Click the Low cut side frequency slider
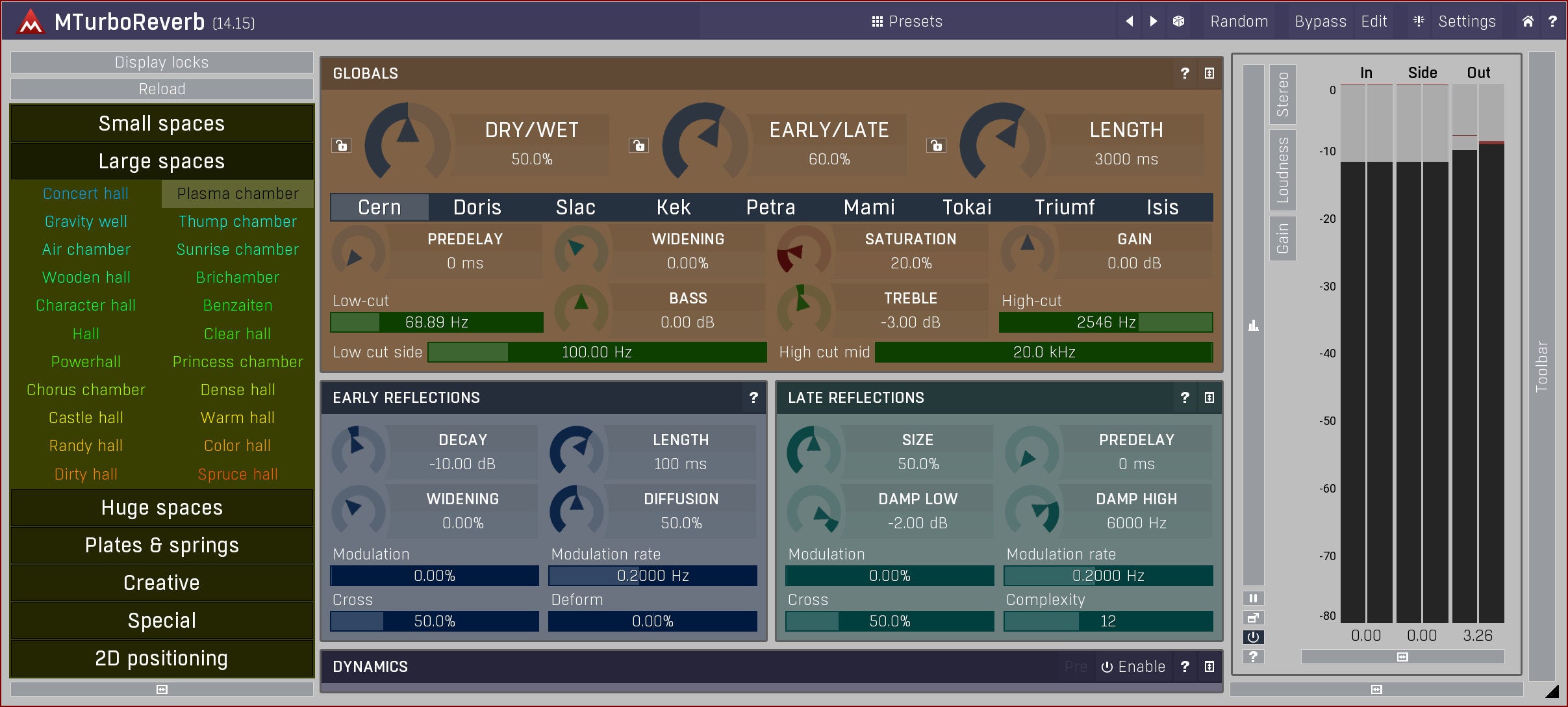 tap(596, 352)
